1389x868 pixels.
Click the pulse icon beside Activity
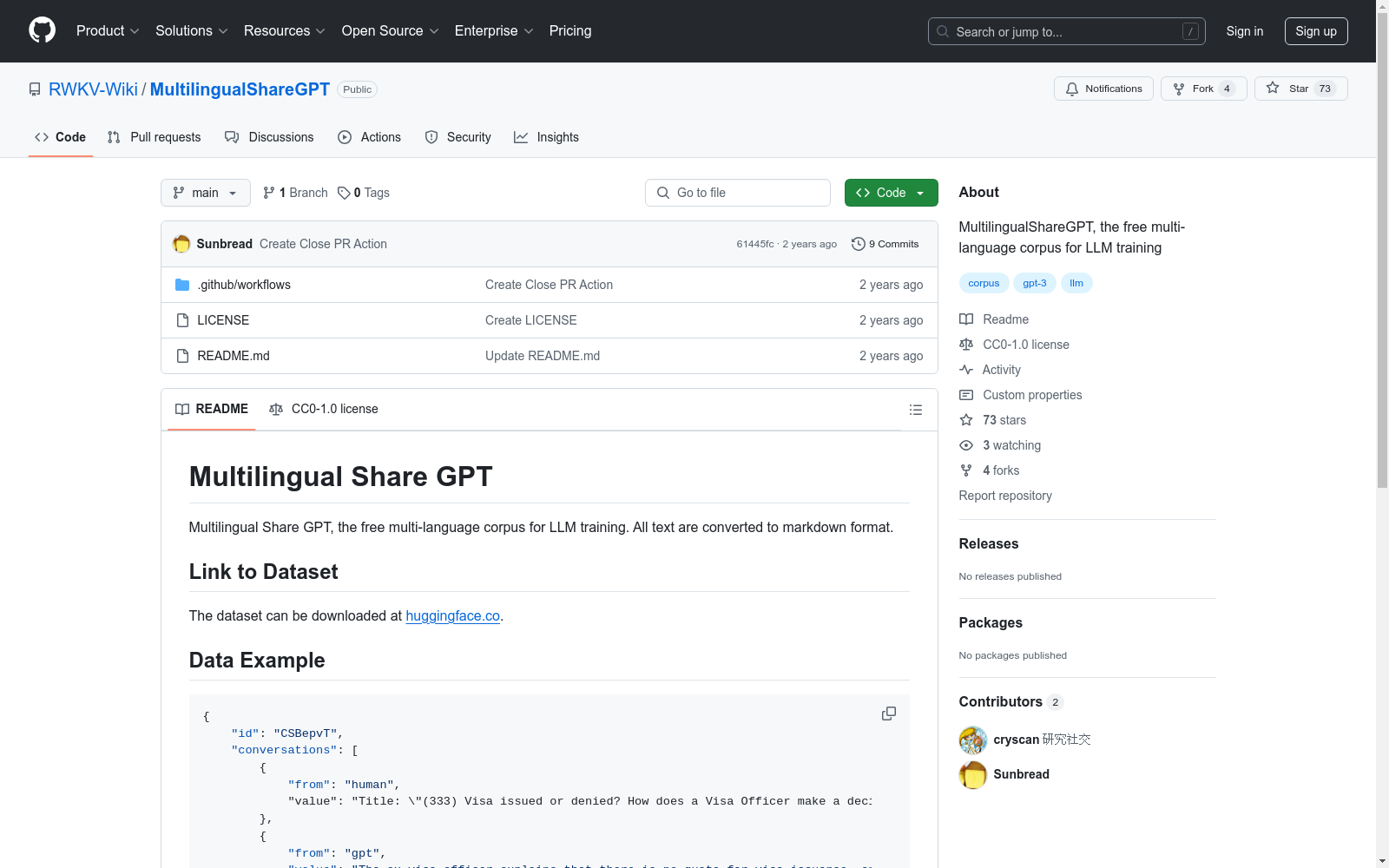pos(966,370)
